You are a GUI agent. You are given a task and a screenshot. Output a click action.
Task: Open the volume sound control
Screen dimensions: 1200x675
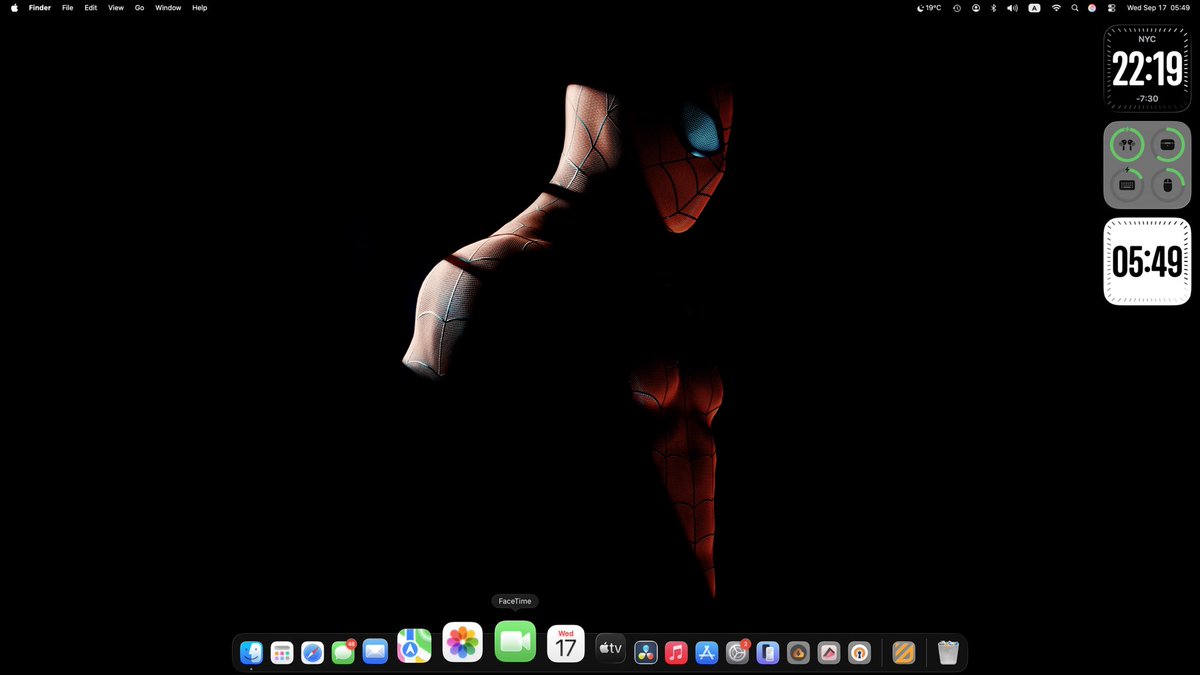(x=1012, y=7)
